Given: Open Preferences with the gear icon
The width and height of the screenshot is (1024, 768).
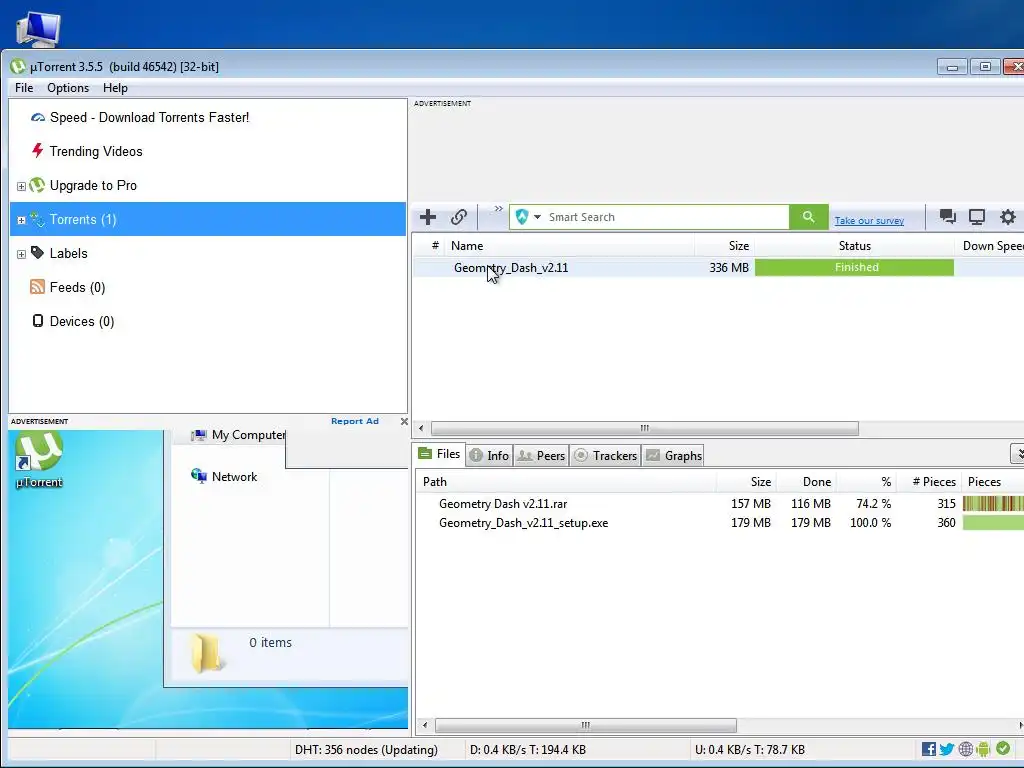Looking at the screenshot, I should pos(1008,217).
